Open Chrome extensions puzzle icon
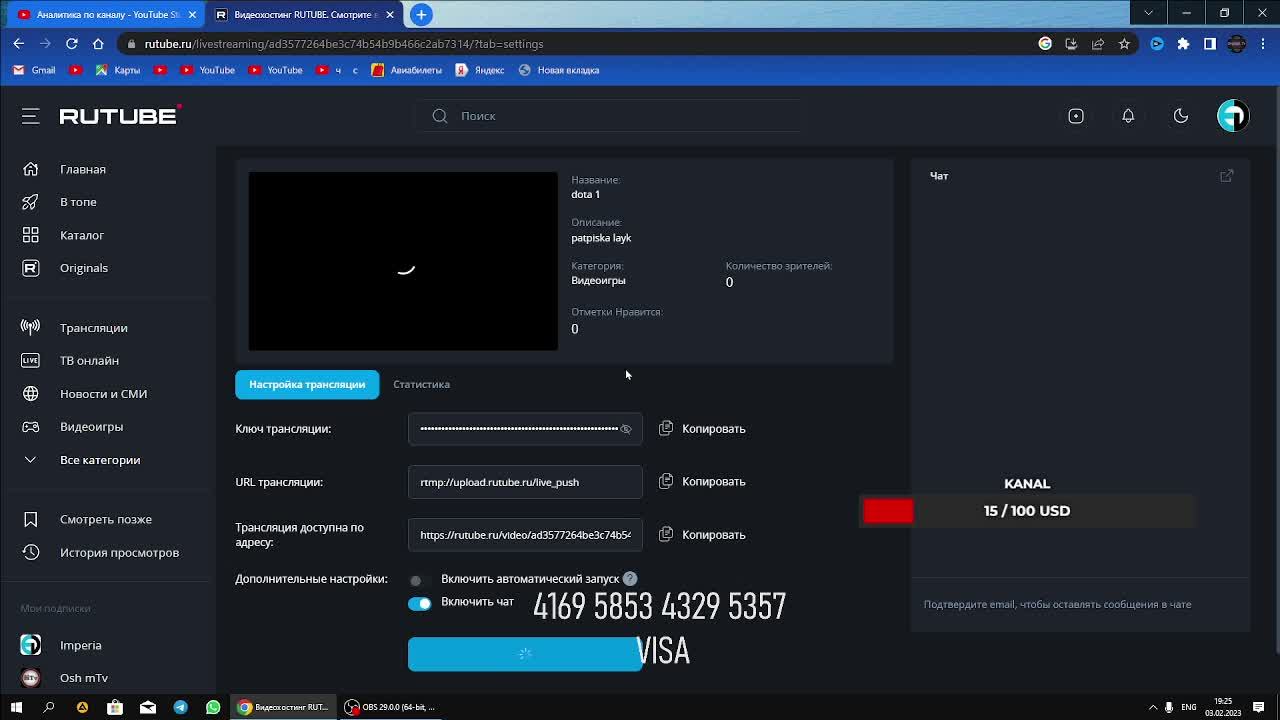 point(1183,44)
